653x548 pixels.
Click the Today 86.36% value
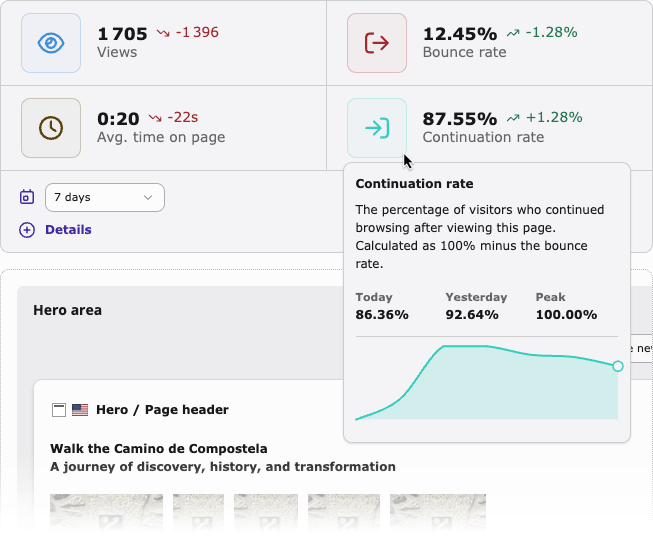pos(382,315)
